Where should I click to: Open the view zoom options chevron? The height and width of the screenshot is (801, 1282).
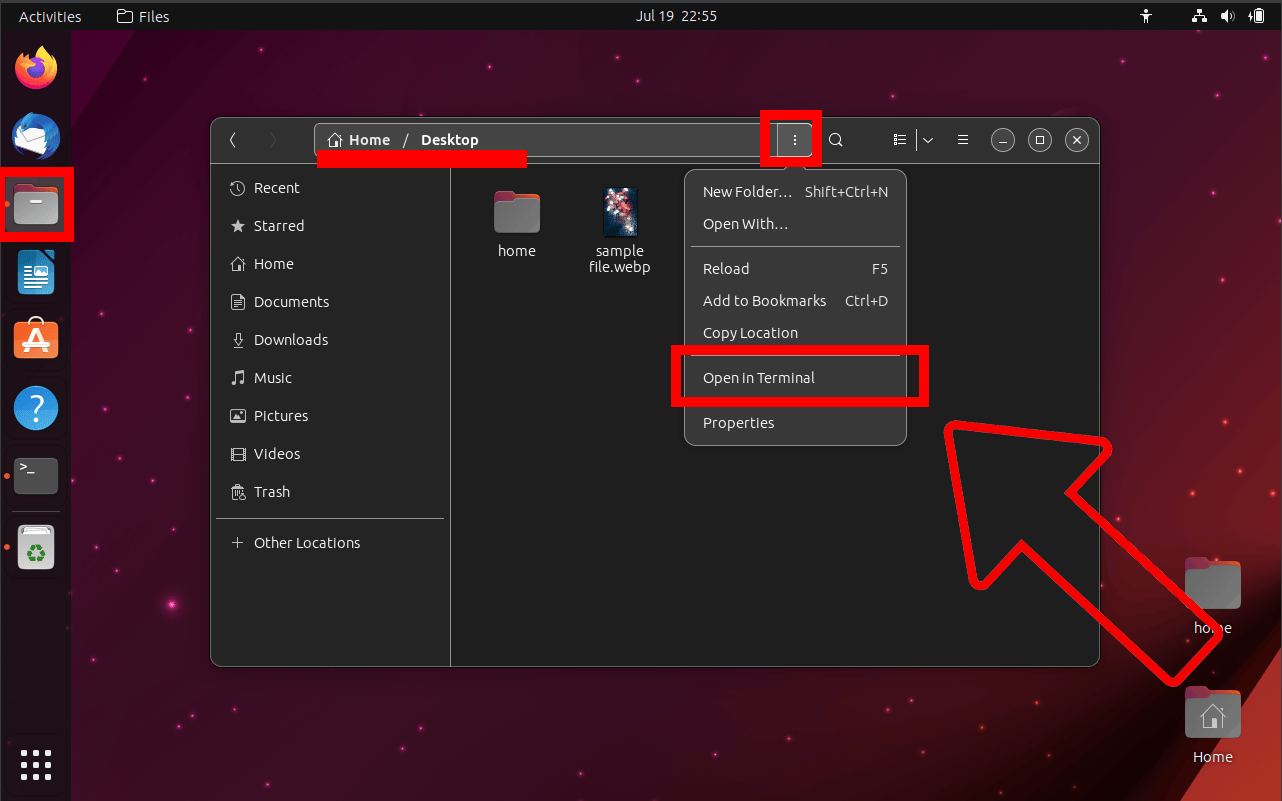tap(927, 140)
